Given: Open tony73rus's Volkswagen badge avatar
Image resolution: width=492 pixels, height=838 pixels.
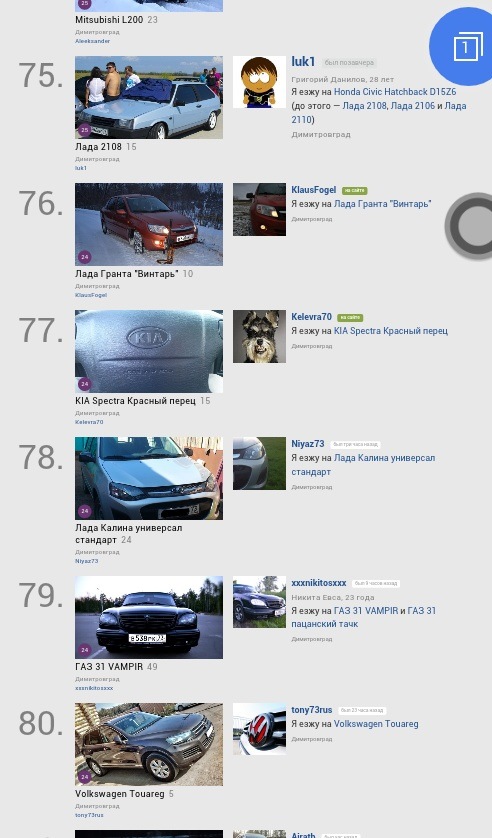Looking at the screenshot, I should [259, 729].
